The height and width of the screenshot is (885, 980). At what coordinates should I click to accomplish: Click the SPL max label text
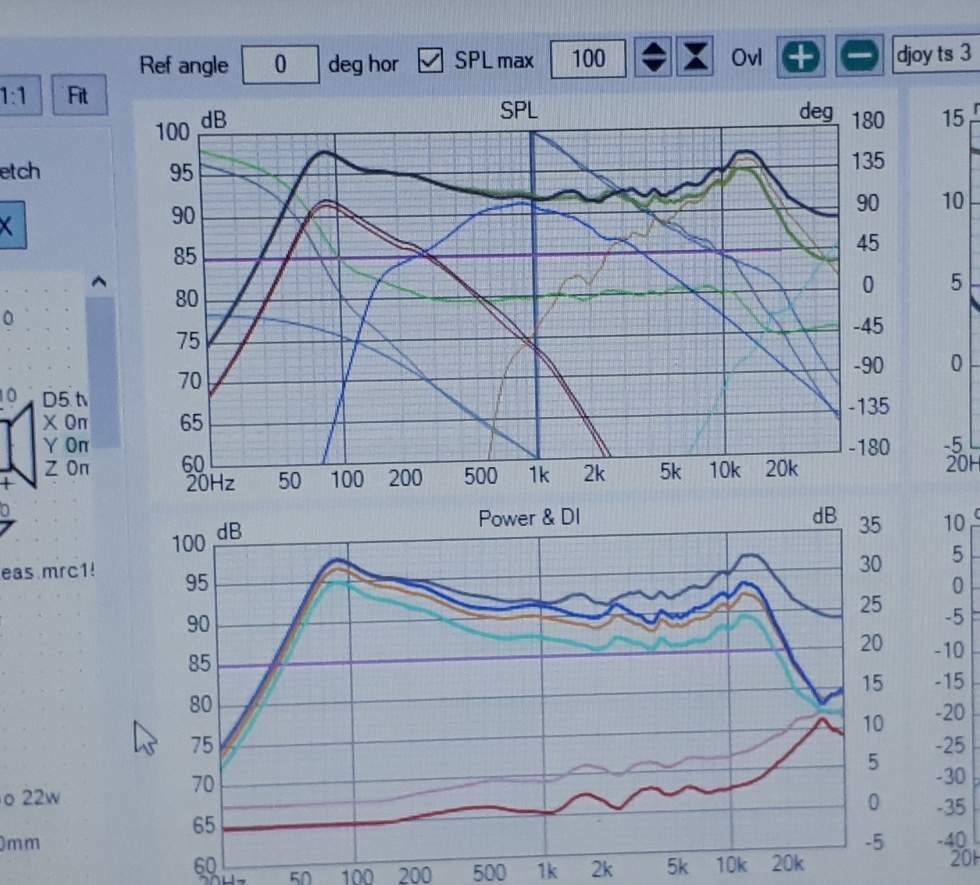click(x=494, y=60)
